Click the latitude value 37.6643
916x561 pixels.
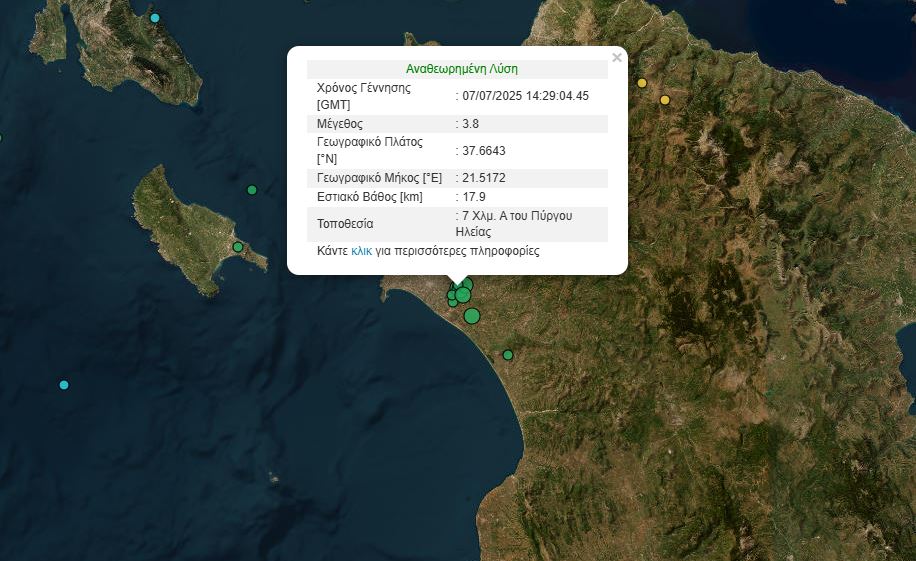pyautogui.click(x=483, y=151)
